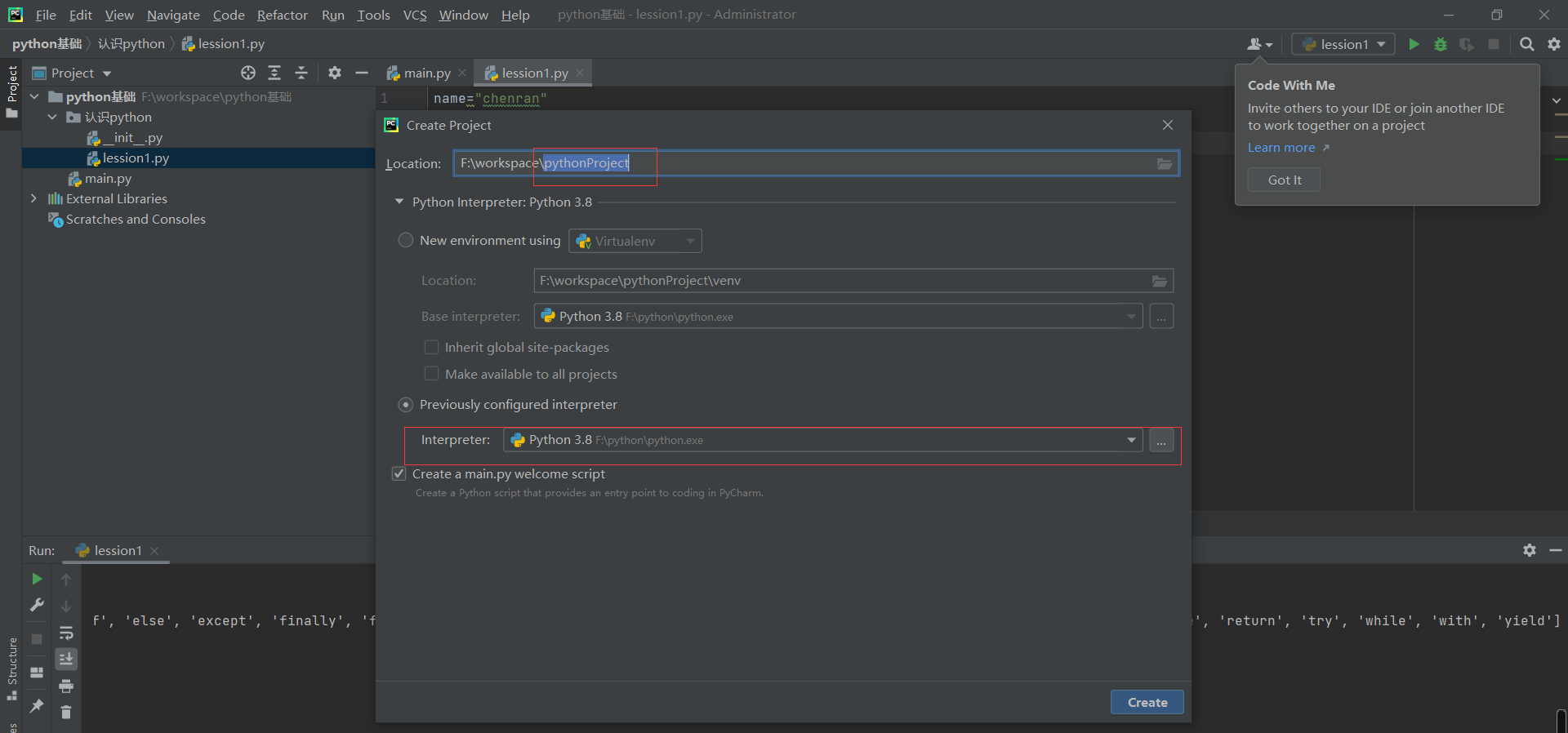Open the Base interpreter dropdown

[838, 316]
